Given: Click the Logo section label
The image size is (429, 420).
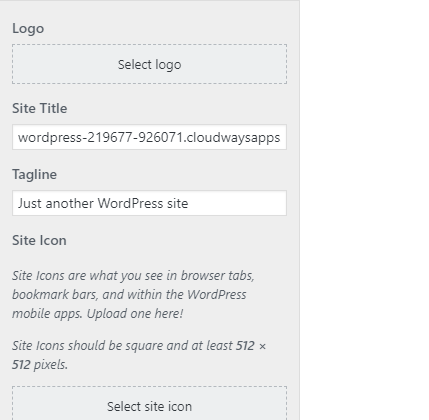Looking at the screenshot, I should click(x=28, y=29).
